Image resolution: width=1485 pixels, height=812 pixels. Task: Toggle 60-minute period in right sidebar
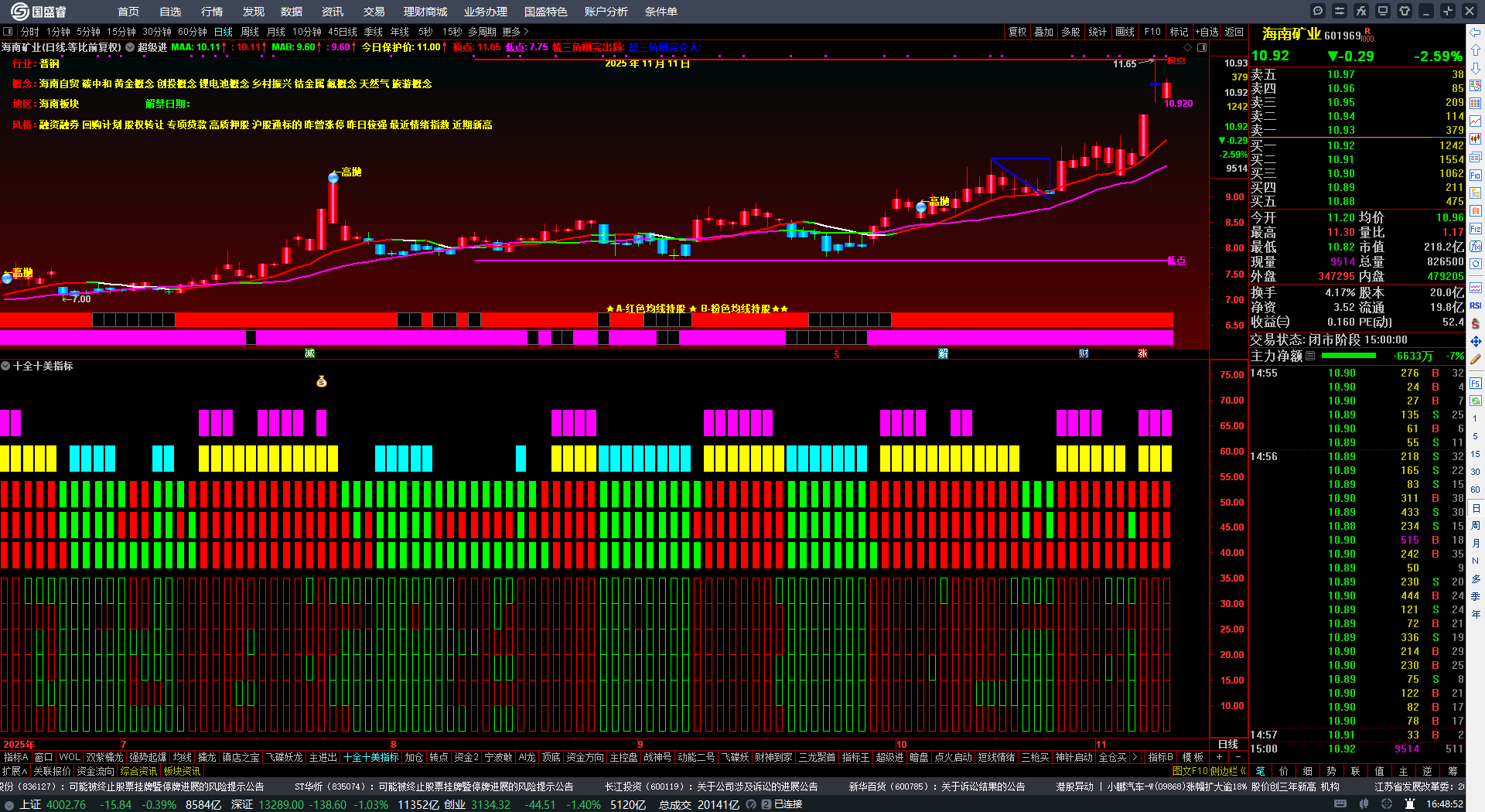click(1476, 490)
